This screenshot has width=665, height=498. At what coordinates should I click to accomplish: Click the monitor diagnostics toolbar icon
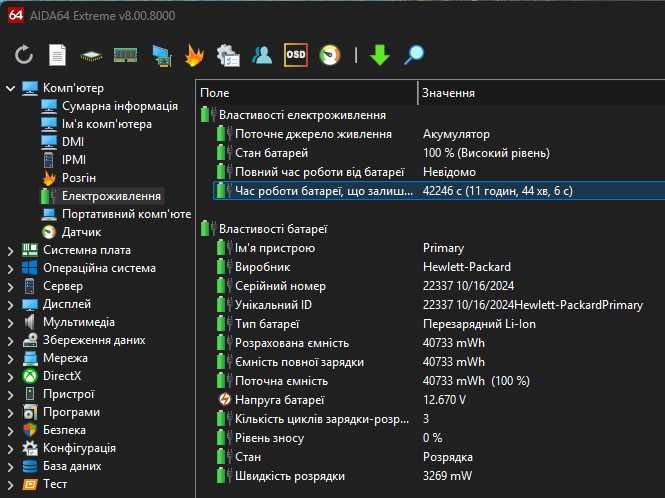click(x=162, y=55)
